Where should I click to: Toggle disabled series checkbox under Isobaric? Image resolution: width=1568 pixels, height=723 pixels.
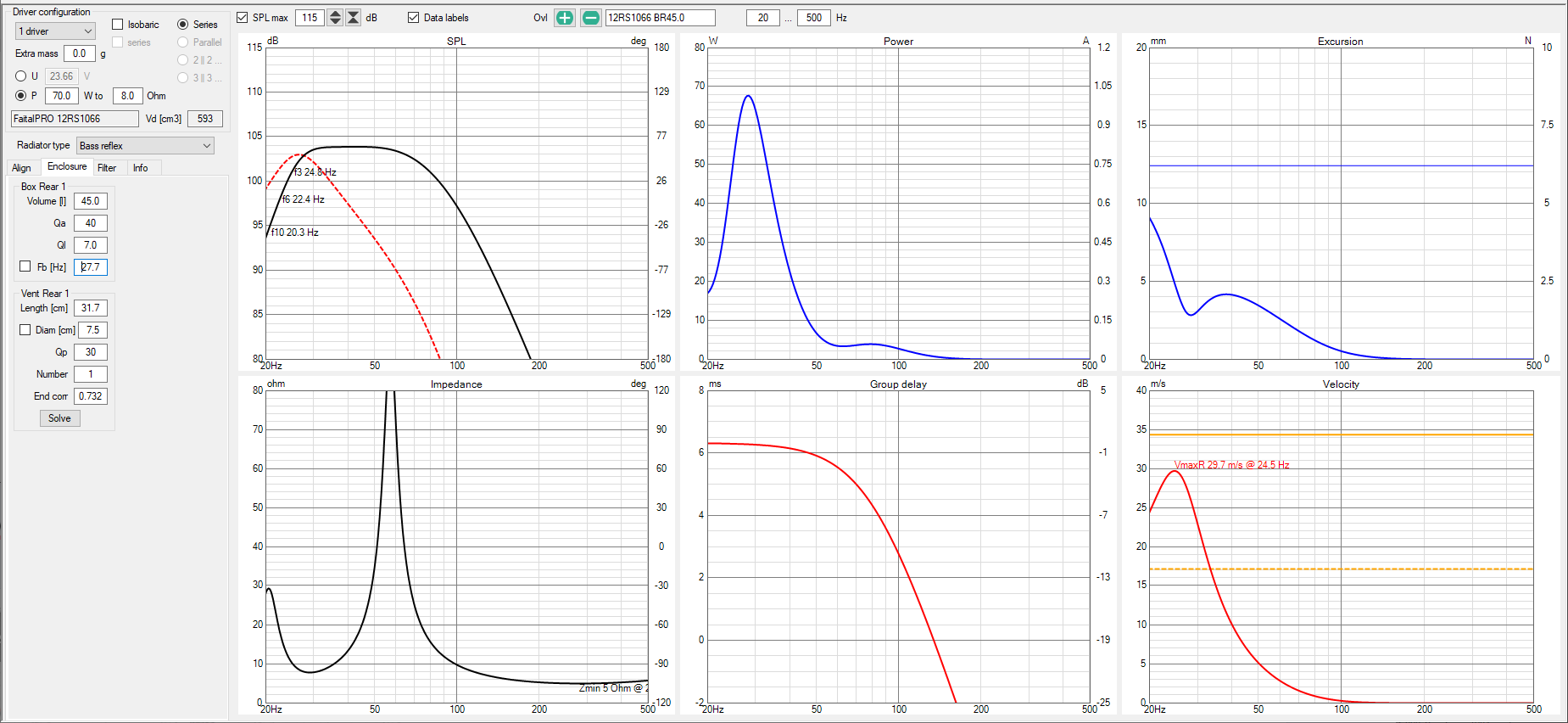pyautogui.click(x=118, y=42)
